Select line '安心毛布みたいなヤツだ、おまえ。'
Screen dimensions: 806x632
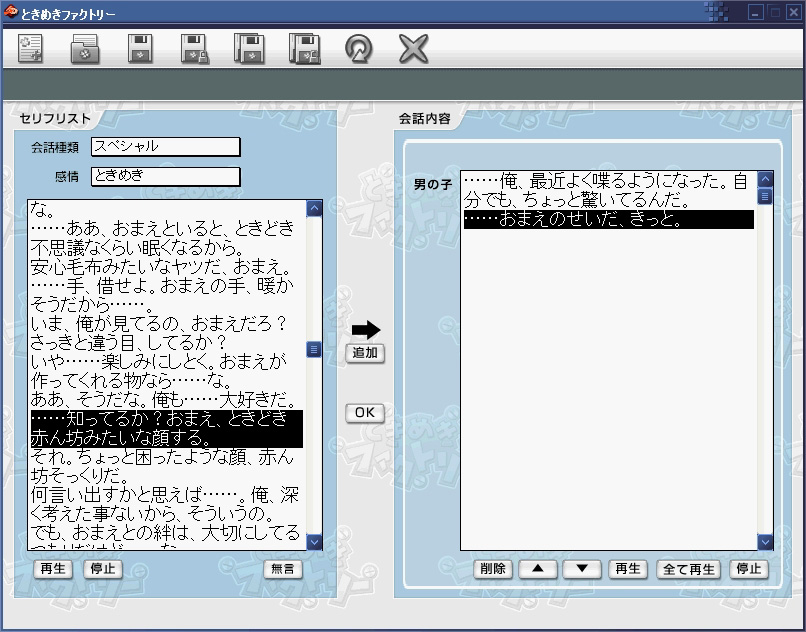(x=167, y=267)
